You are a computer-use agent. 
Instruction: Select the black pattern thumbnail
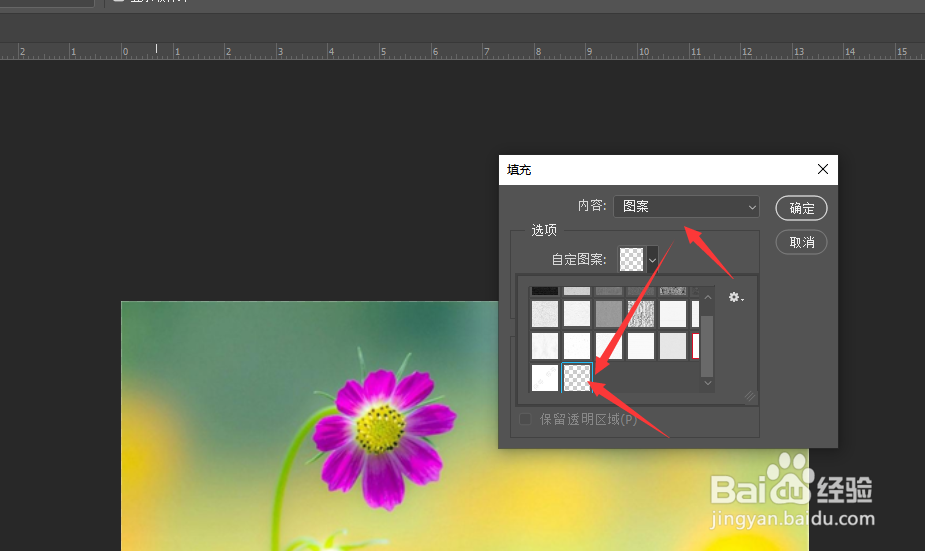coord(544,291)
